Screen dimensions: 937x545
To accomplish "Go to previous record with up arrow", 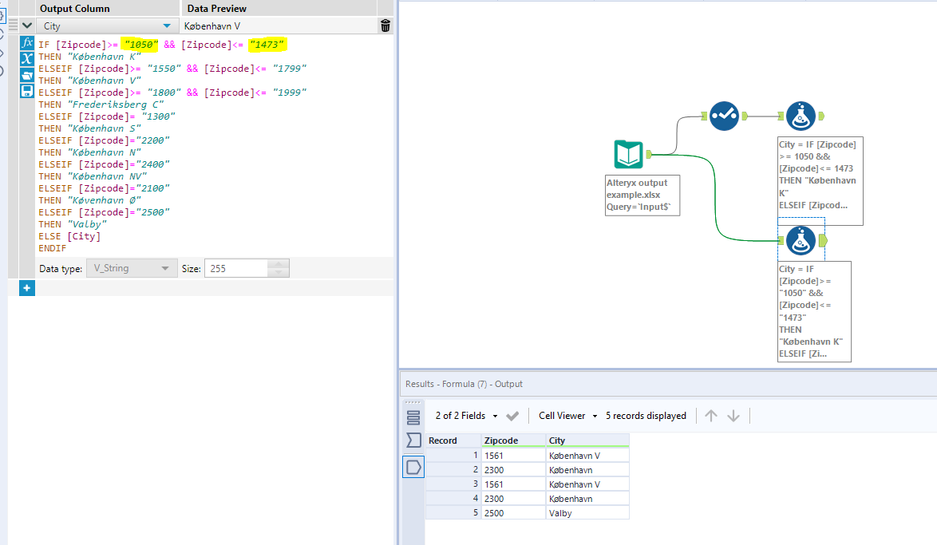I will tap(711, 416).
